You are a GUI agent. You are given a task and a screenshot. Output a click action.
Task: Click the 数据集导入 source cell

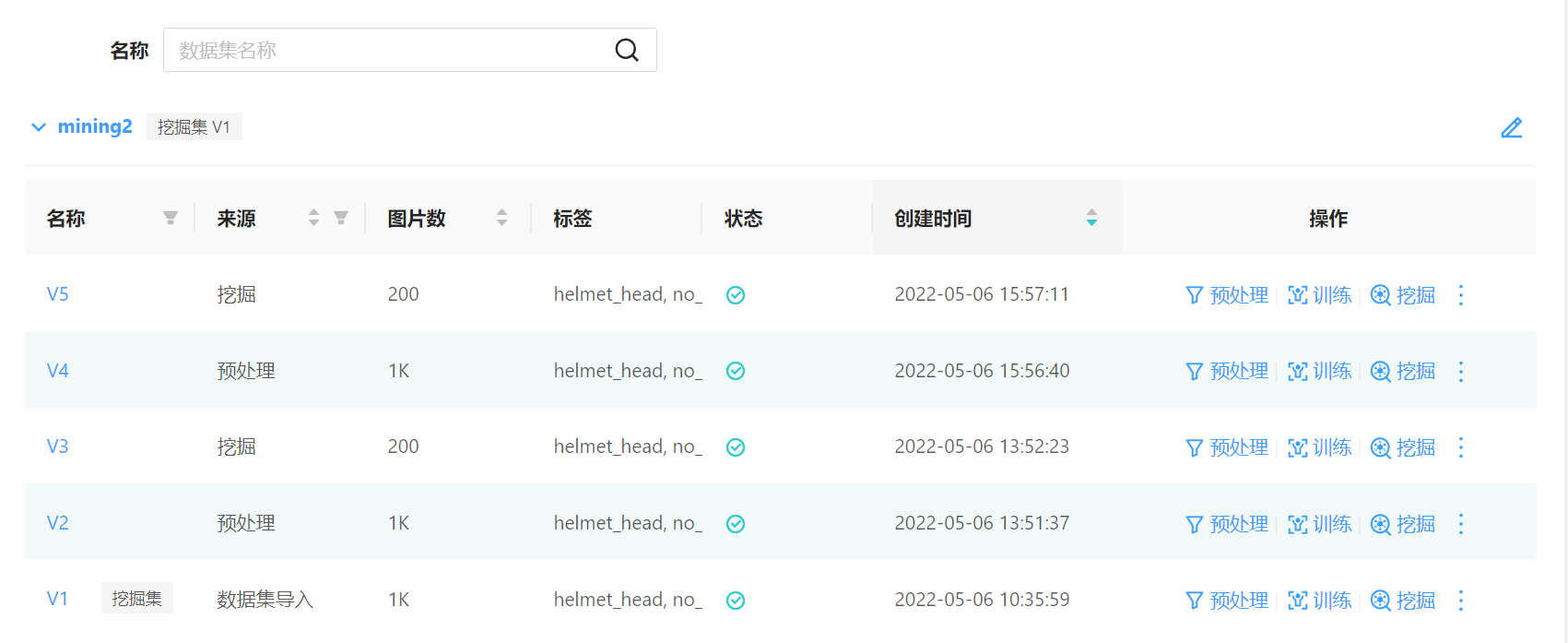point(265,600)
